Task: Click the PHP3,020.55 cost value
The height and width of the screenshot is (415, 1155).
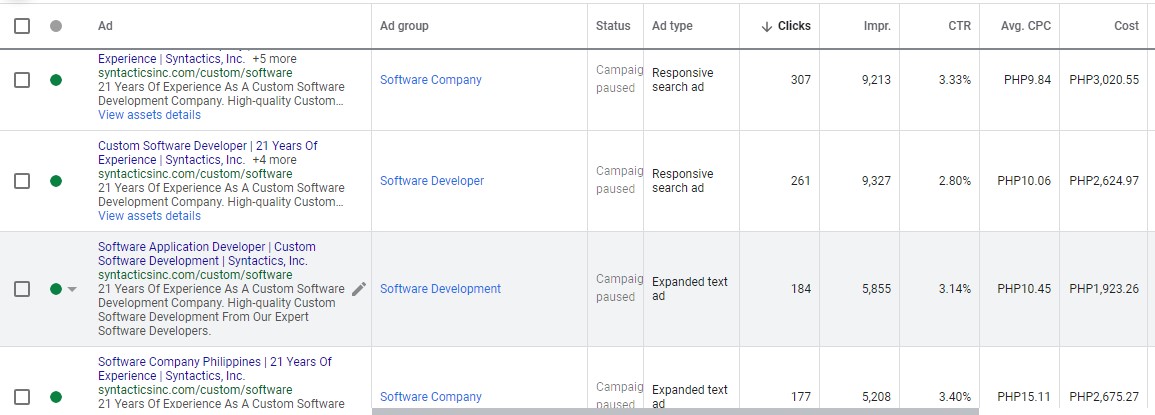Action: 1104,80
